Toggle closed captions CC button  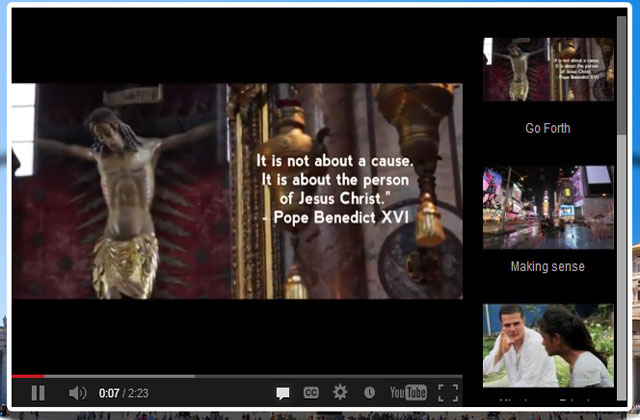[311, 393]
